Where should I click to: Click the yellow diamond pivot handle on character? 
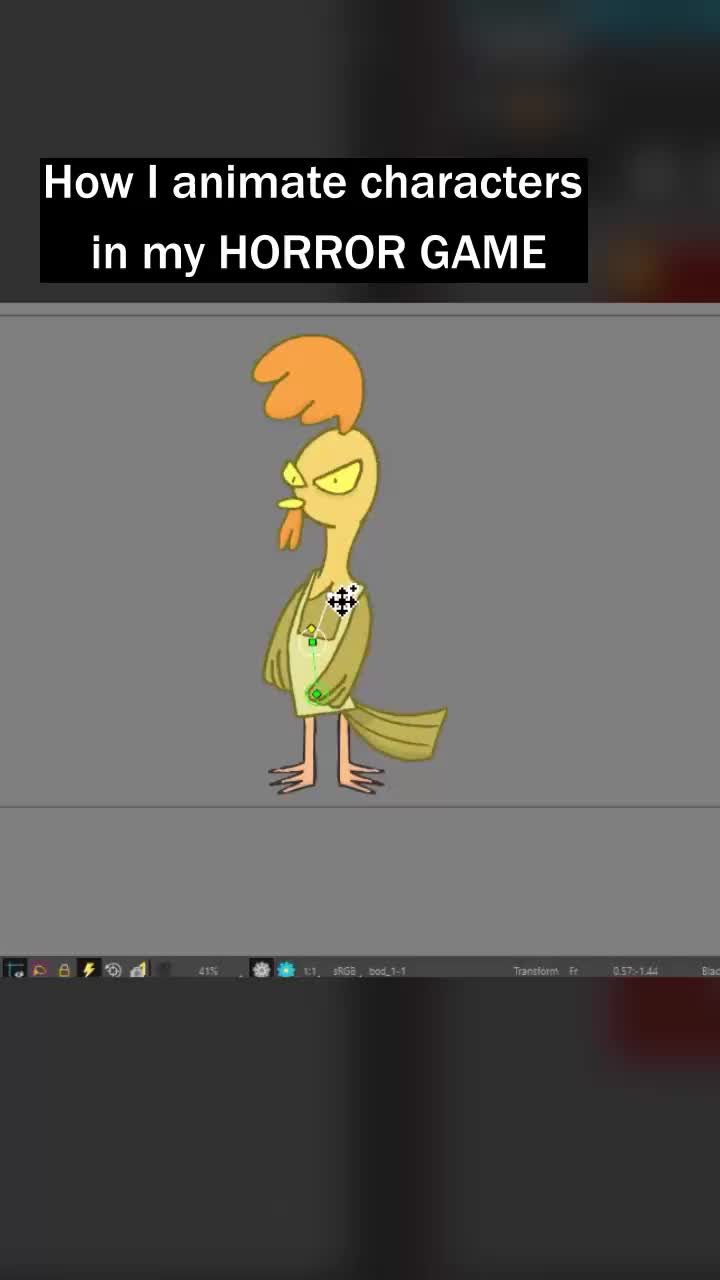[311, 629]
